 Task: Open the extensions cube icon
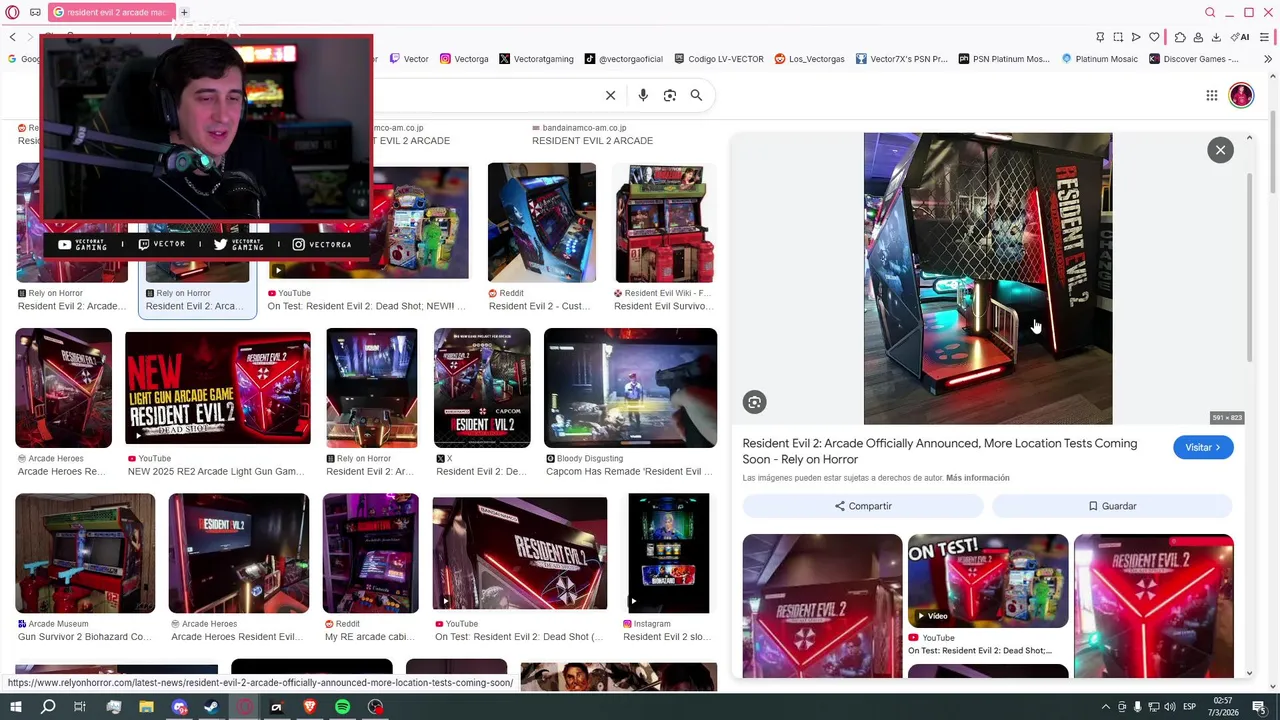[1180, 37]
